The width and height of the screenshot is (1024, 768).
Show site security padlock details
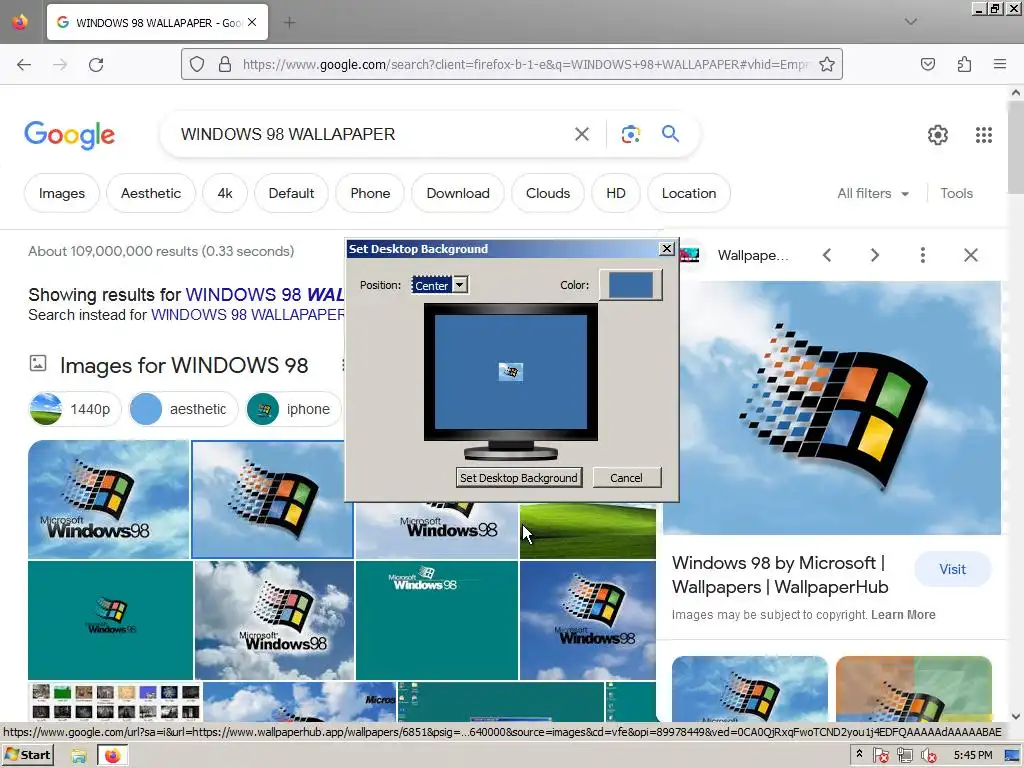225,64
